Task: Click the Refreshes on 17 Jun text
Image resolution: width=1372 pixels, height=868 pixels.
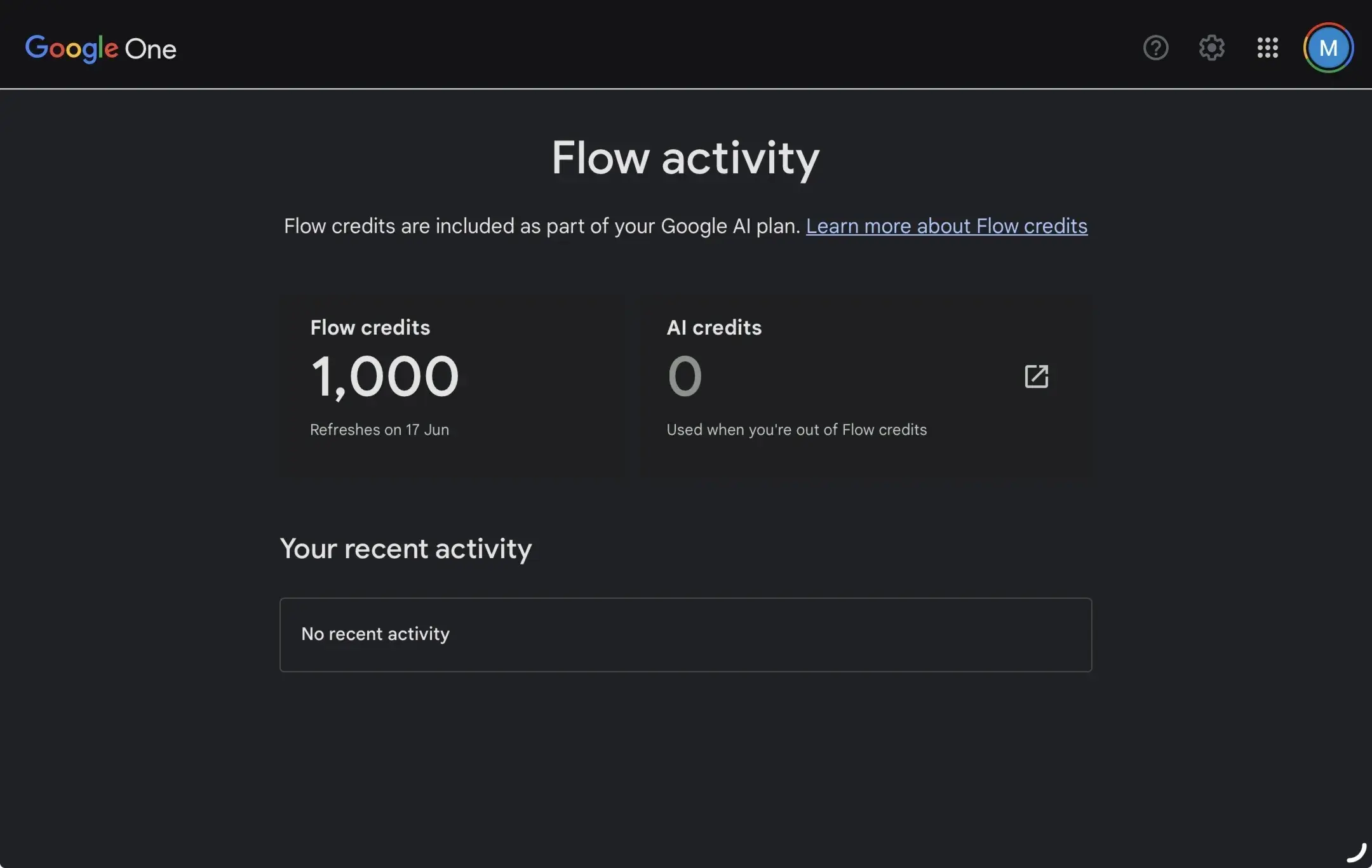Action: point(379,430)
